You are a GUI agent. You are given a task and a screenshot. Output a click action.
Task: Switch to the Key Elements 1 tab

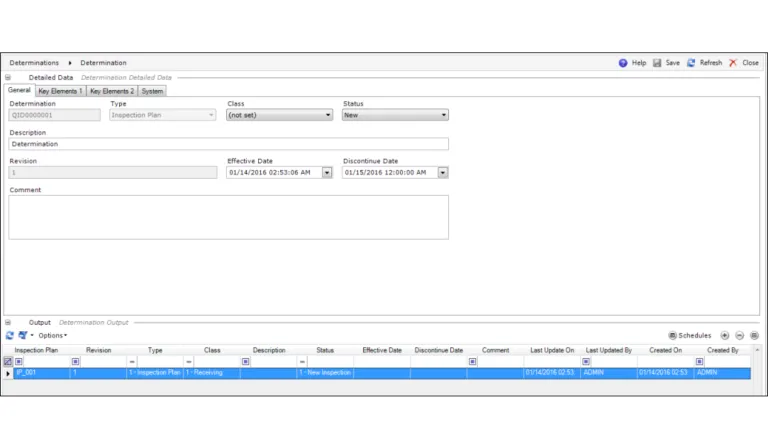pyautogui.click(x=60, y=91)
